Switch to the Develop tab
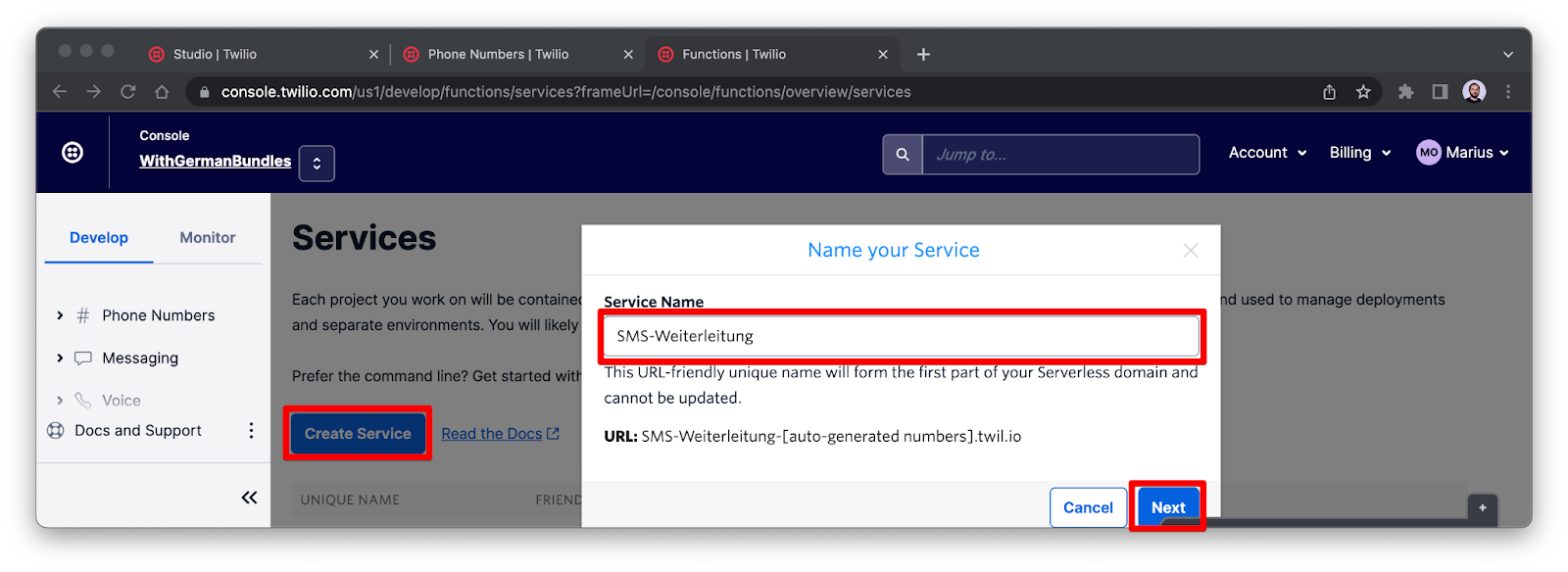This screenshot has height=572, width=1568. click(99, 238)
